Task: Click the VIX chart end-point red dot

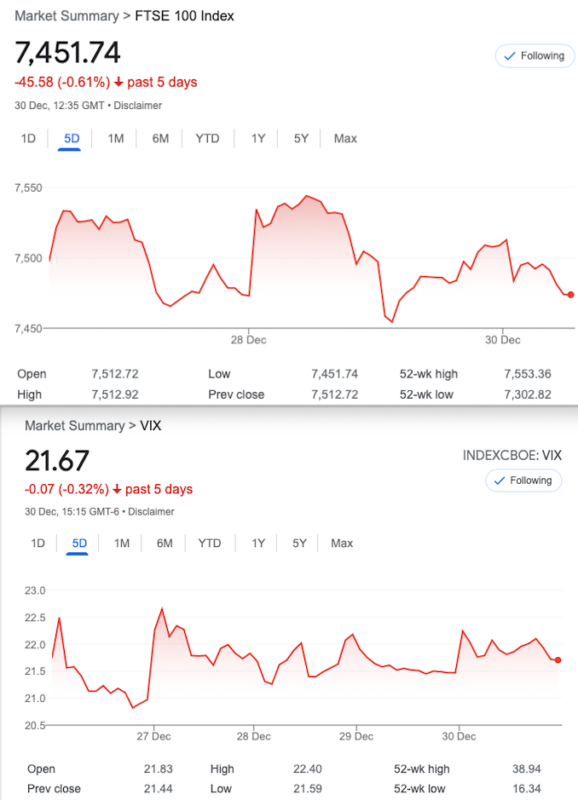Action: pyautogui.click(x=558, y=660)
